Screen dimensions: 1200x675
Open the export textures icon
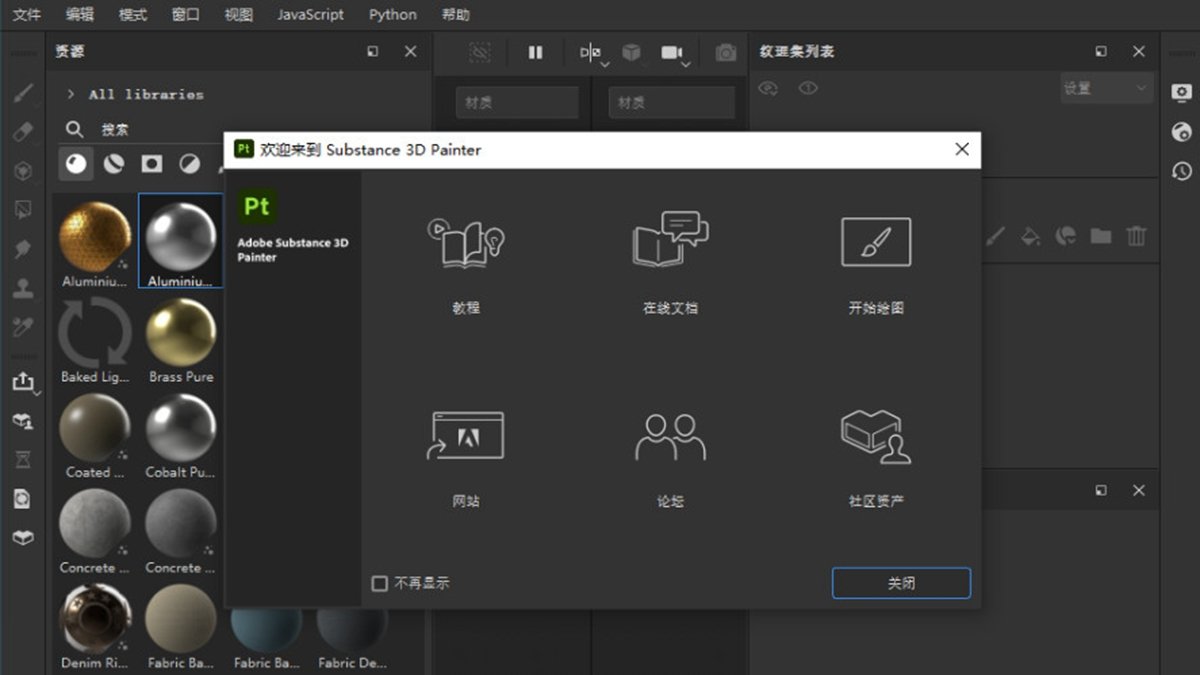(23, 381)
